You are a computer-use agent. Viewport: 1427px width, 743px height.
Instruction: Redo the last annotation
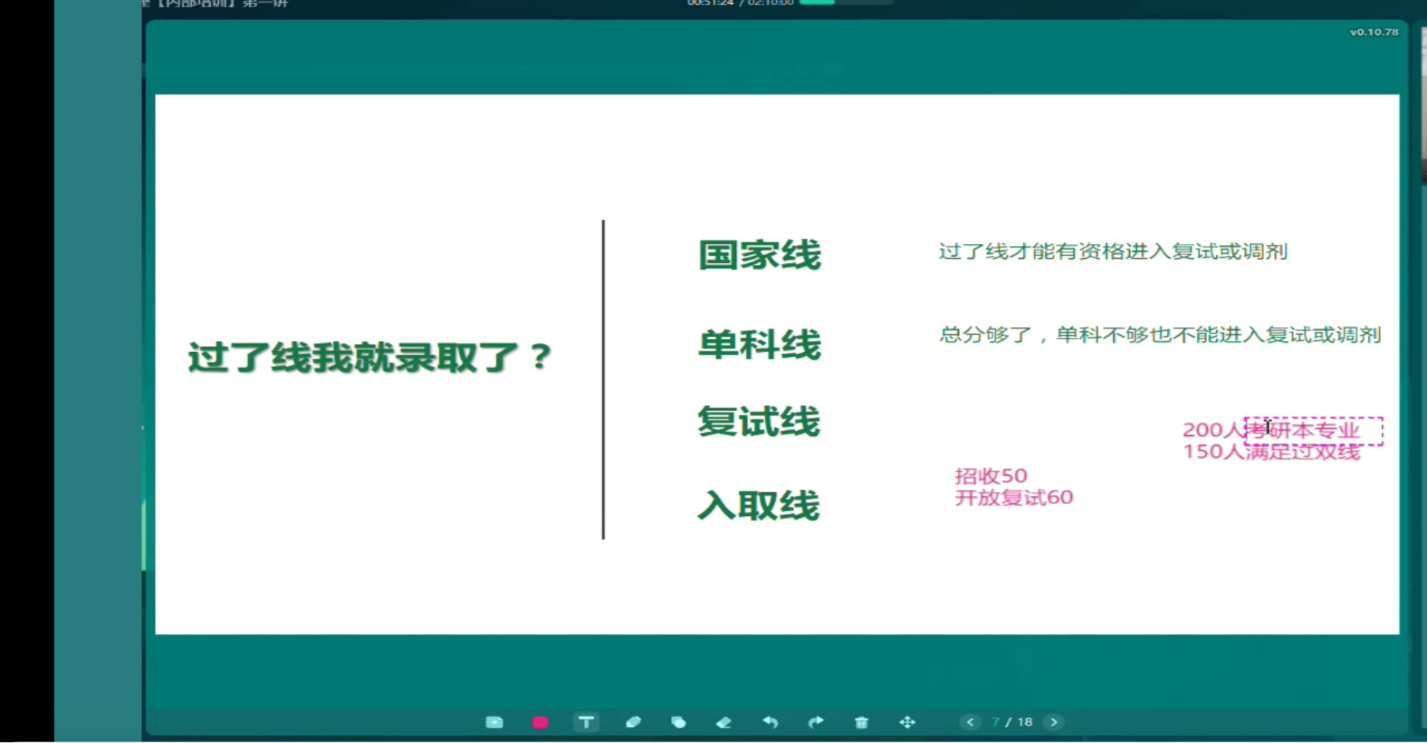(816, 722)
